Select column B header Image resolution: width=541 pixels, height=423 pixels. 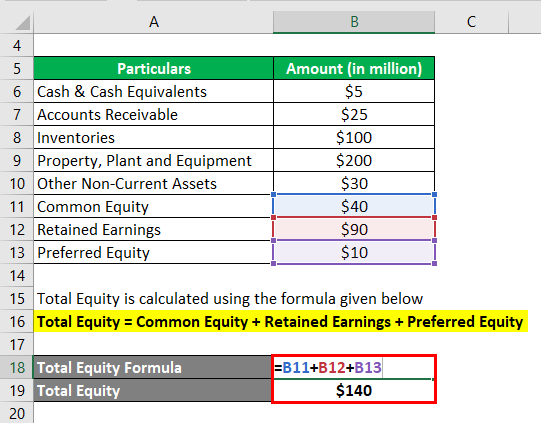click(x=354, y=22)
